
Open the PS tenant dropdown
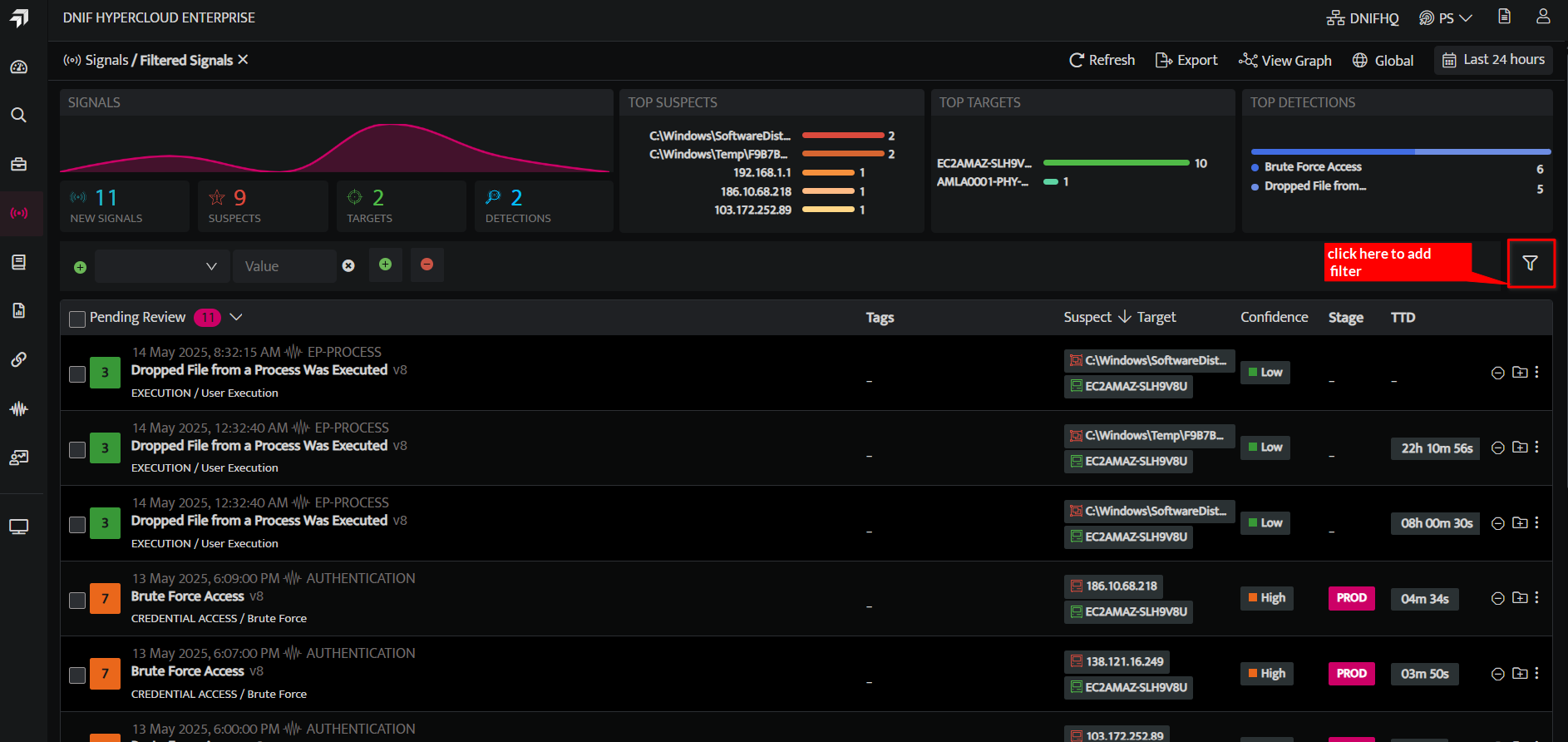pos(1447,17)
